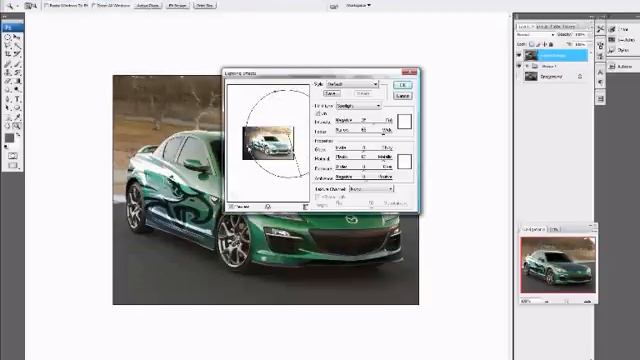Add a new light with the bulb icon
Image resolution: width=640 pixels, height=360 pixels.
pyautogui.click(x=268, y=207)
